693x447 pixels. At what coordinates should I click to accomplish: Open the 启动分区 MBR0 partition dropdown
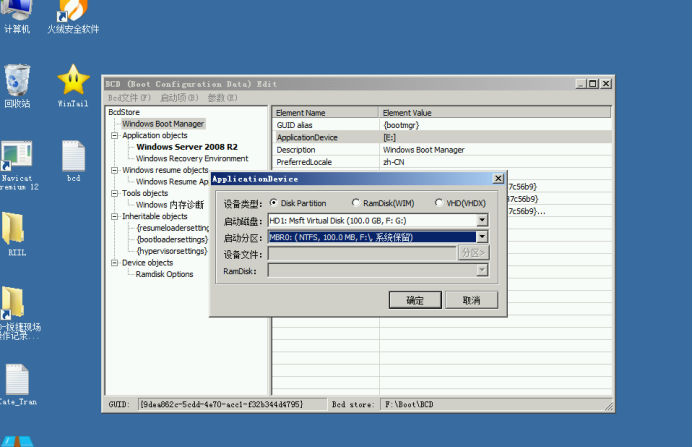(x=482, y=237)
